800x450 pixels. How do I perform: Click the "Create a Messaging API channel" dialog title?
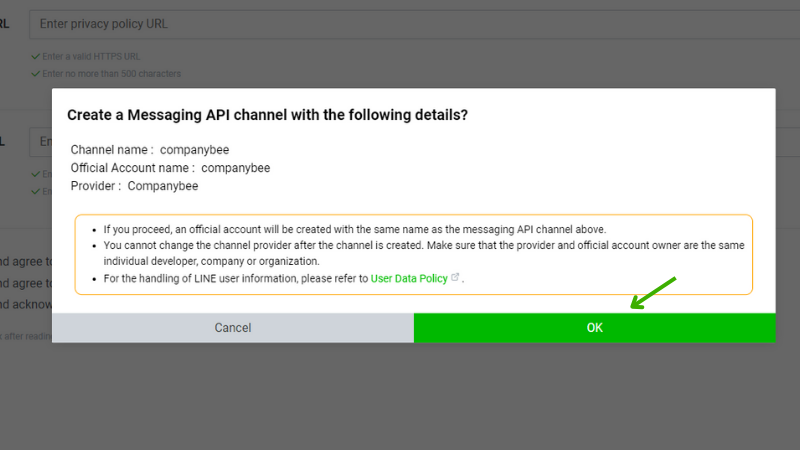267,115
